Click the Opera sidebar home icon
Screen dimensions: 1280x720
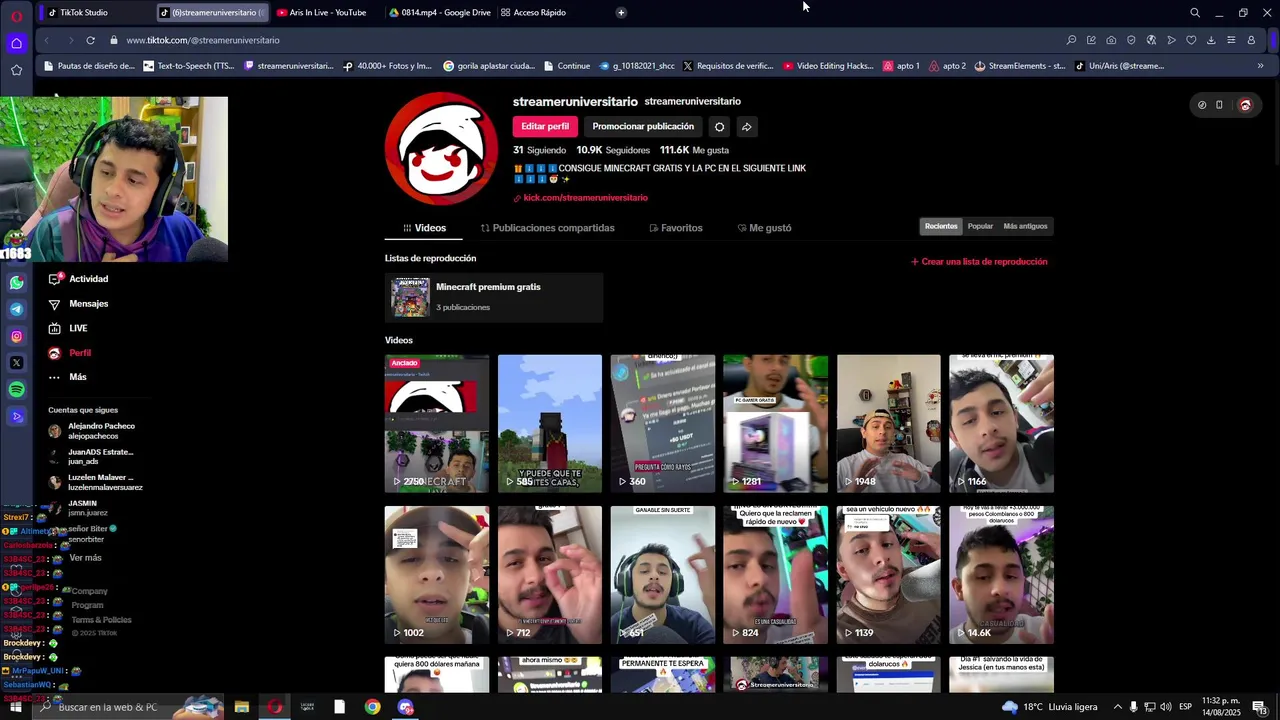(16, 43)
